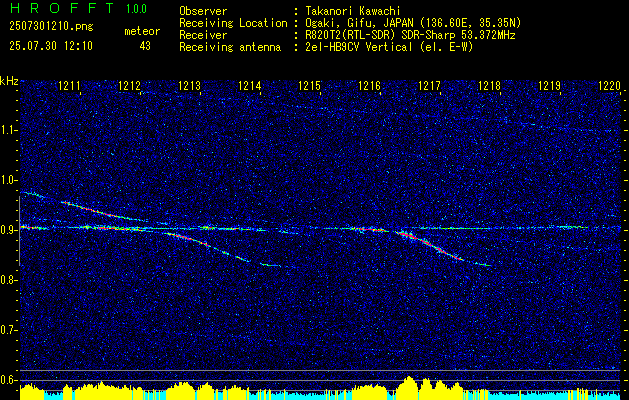Click the gray vertical bar beside 0.9 kHz
The height and width of the screenshot is (400, 629).
click(x=20, y=231)
